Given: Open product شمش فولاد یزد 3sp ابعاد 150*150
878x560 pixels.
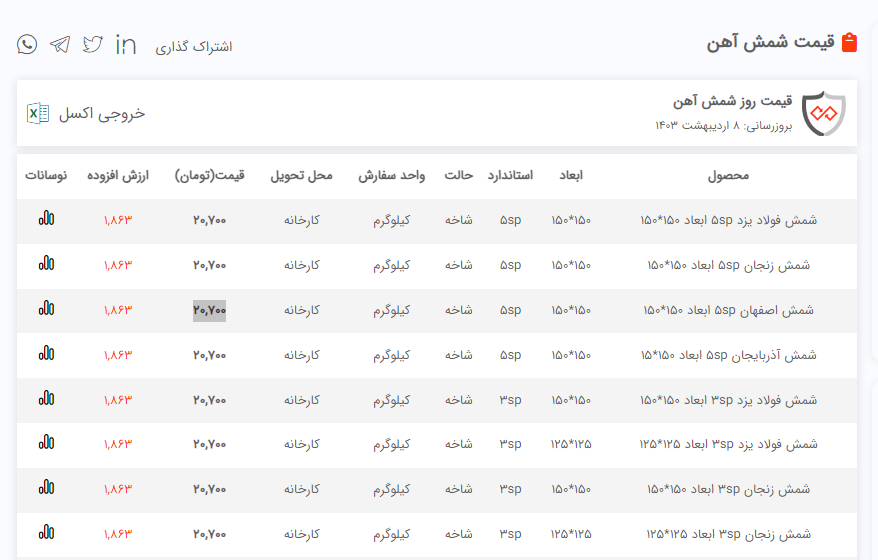Looking at the screenshot, I should [x=728, y=399].
